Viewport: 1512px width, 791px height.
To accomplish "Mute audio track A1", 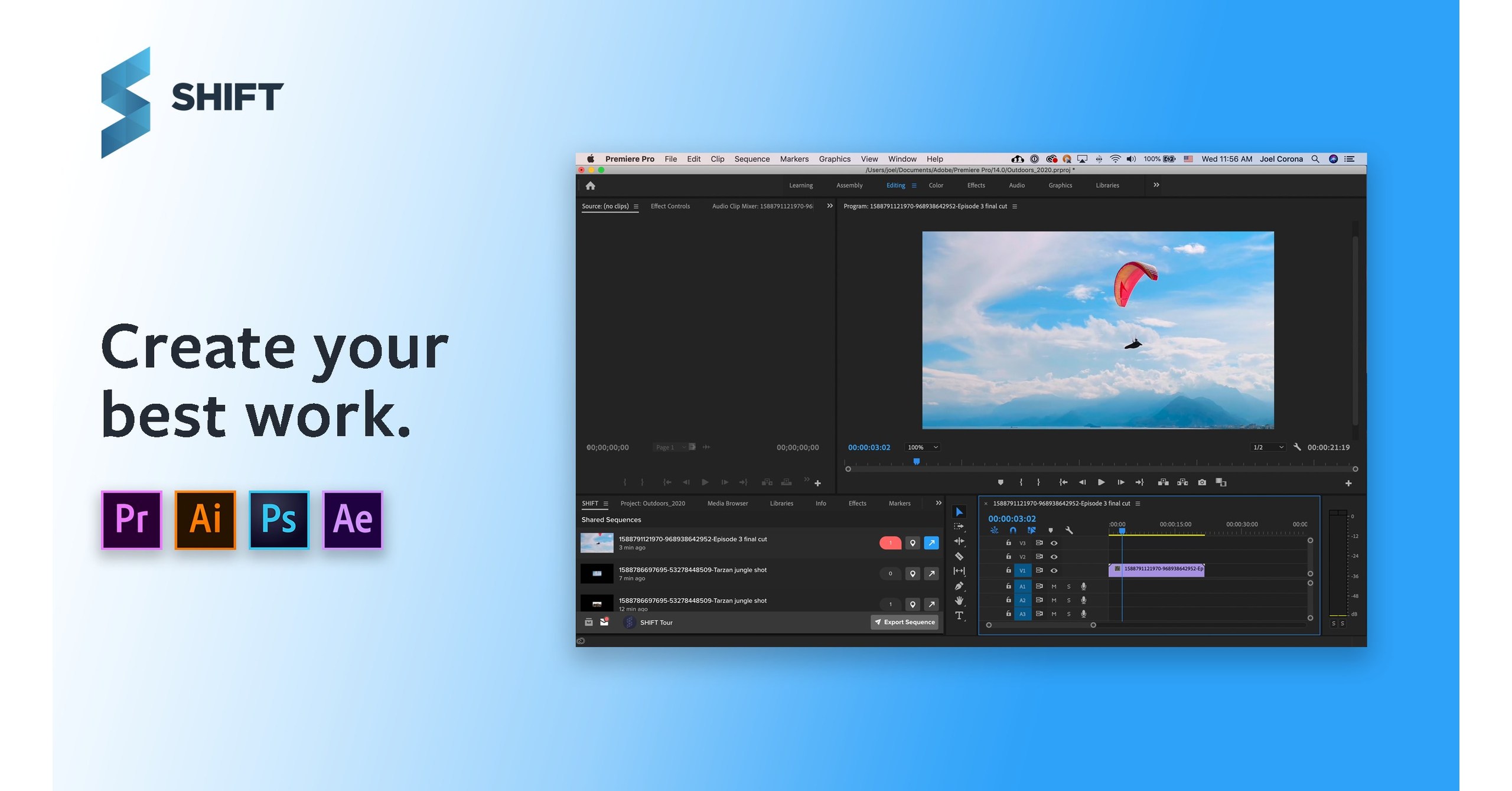I will click(x=1054, y=586).
